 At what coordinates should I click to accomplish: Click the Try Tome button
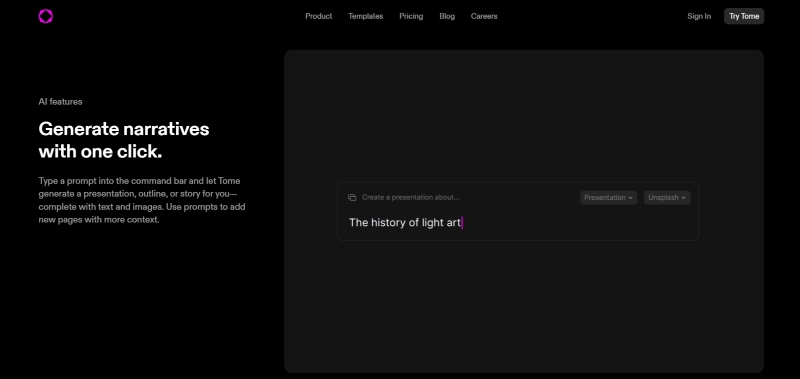[744, 16]
